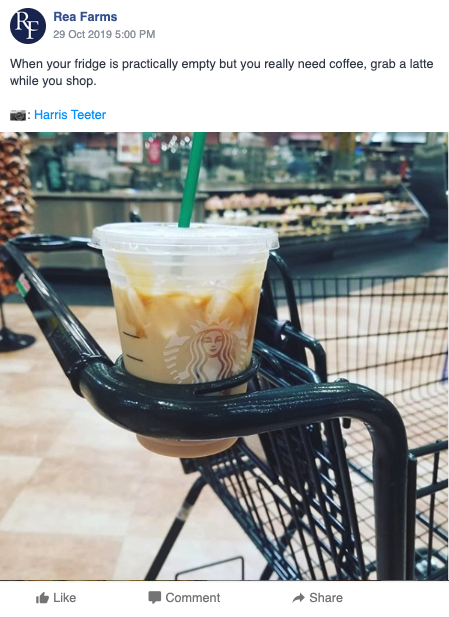Select the Share text label
The height and width of the screenshot is (618, 449).
coord(326,598)
